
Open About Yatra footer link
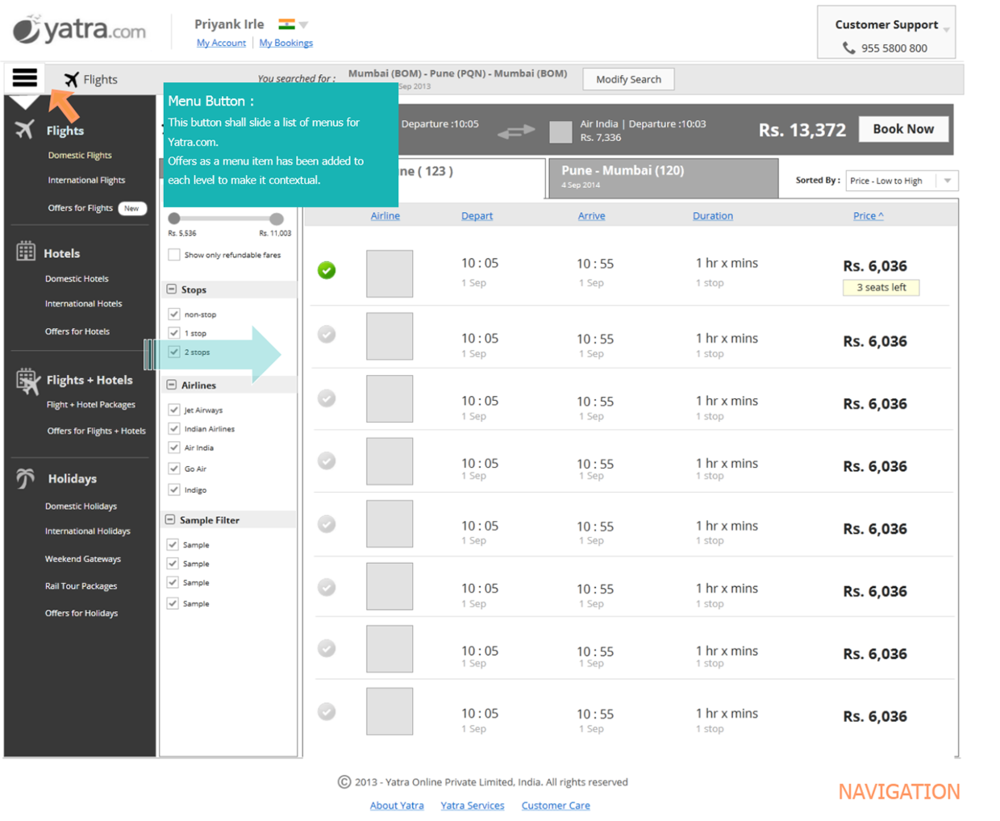tap(397, 805)
